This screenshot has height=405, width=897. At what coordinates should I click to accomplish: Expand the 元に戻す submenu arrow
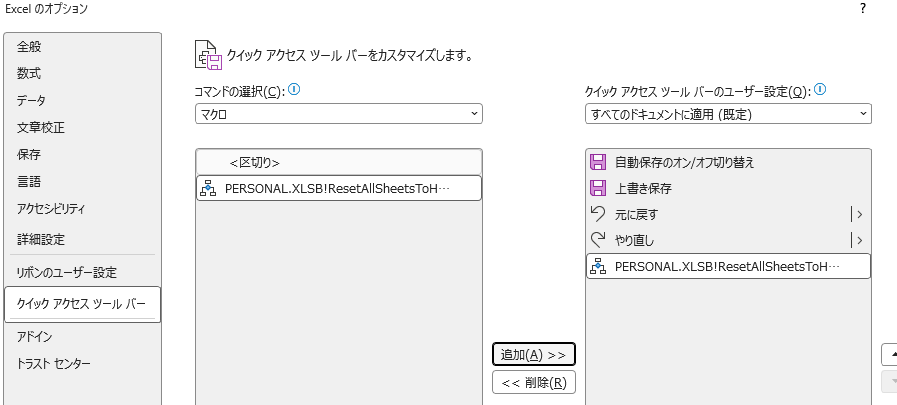click(856, 215)
